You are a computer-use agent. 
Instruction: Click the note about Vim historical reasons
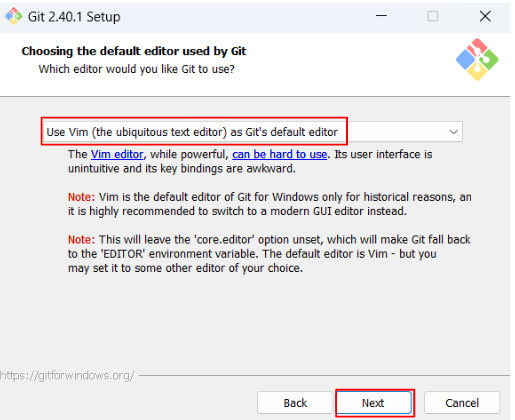pos(270,204)
